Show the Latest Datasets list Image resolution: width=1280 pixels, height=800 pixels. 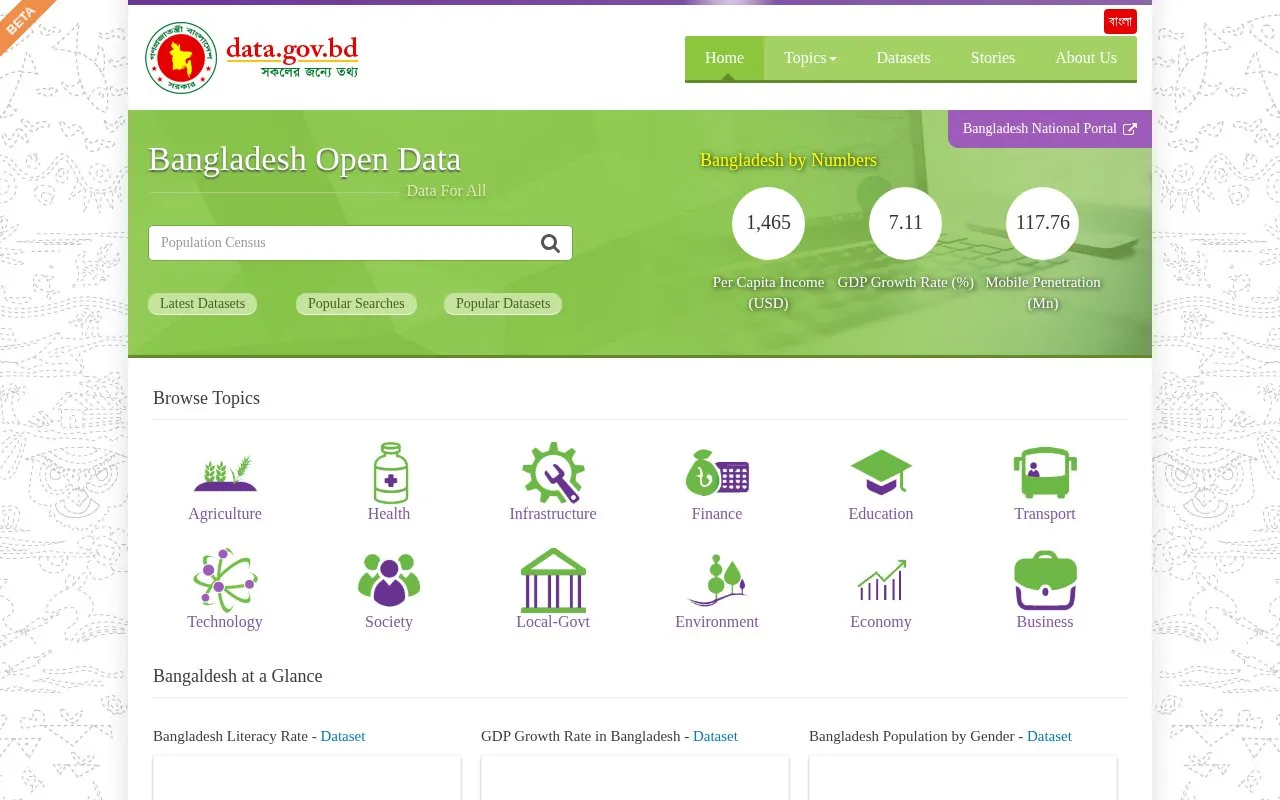coord(202,304)
